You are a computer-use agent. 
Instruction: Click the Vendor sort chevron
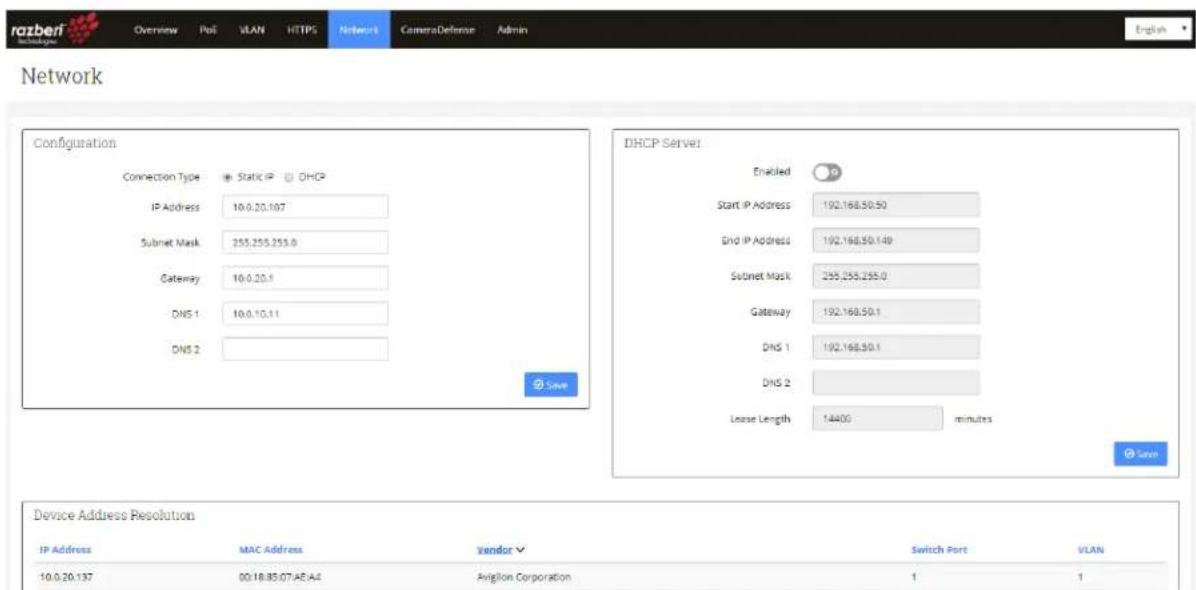pyautogui.click(x=522, y=549)
